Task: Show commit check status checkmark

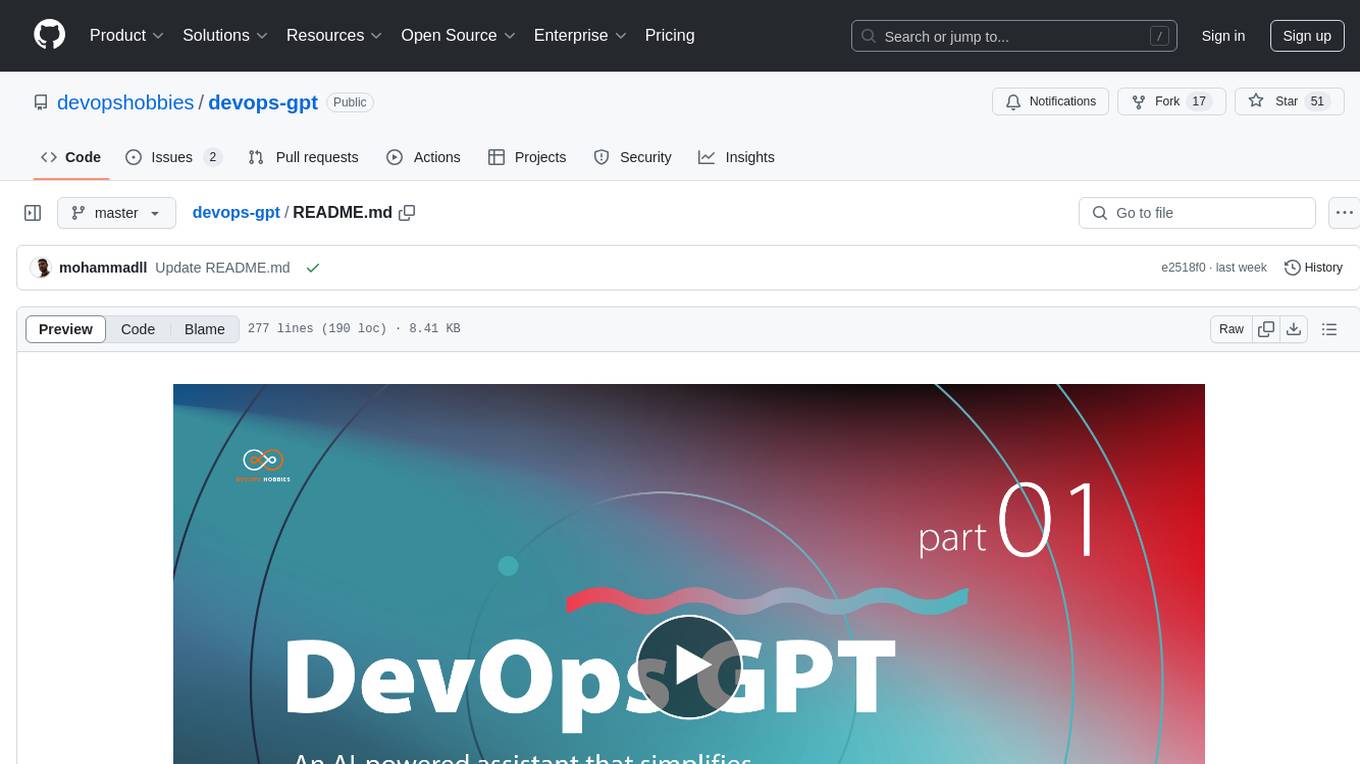Action: coord(313,268)
